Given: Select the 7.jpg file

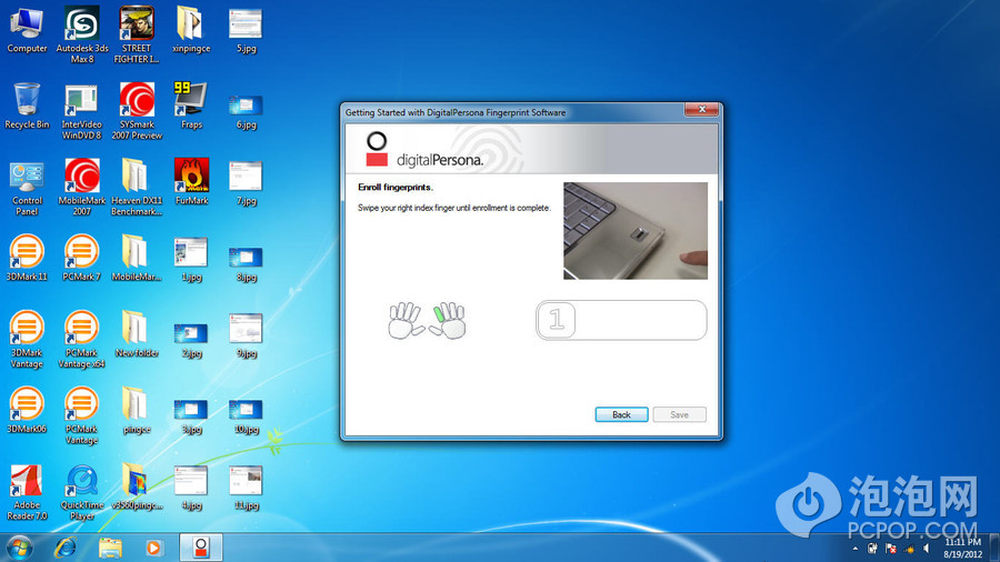Looking at the screenshot, I should click(x=246, y=184).
